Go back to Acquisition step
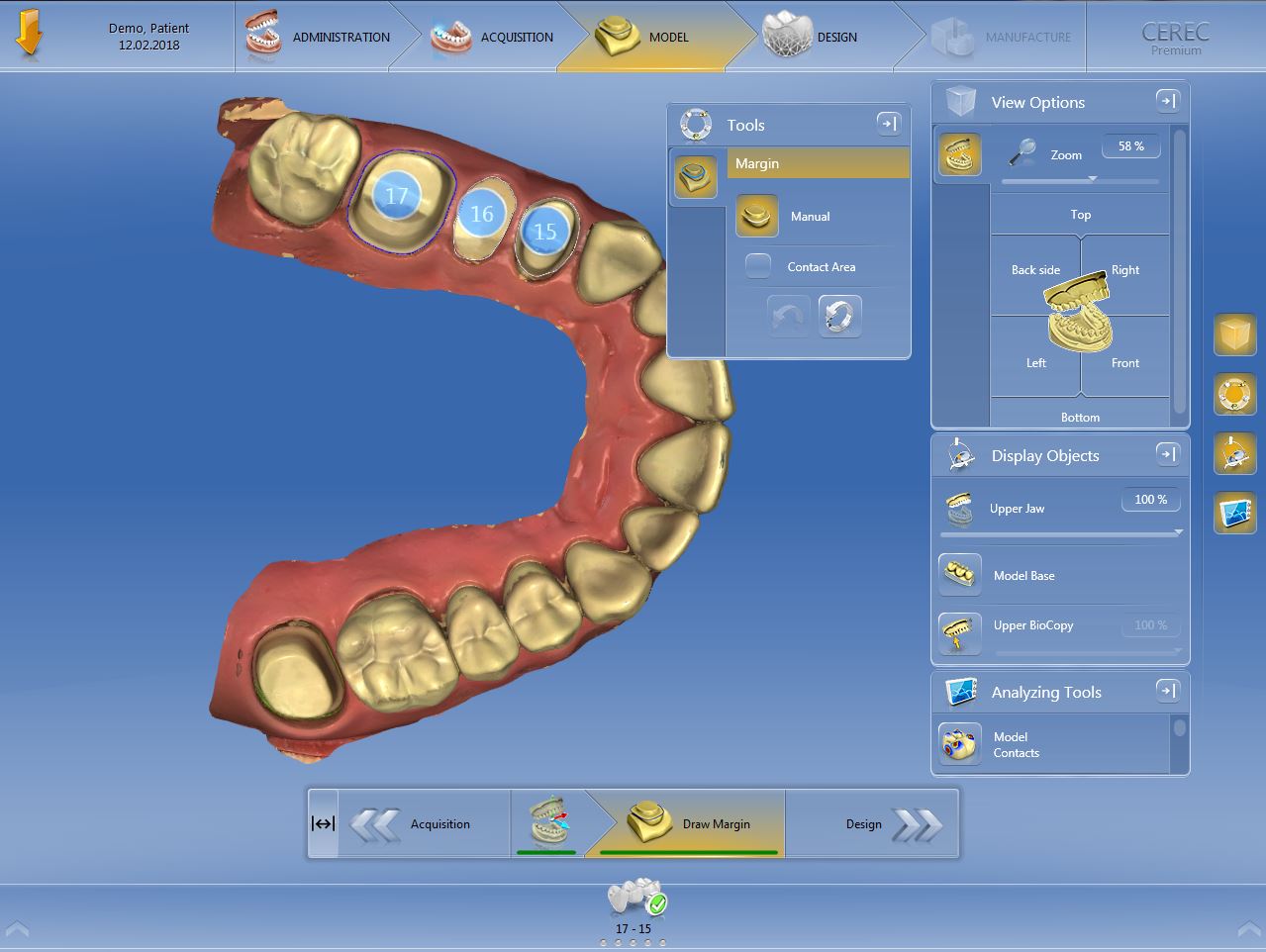This screenshot has height=952, width=1266. (414, 823)
